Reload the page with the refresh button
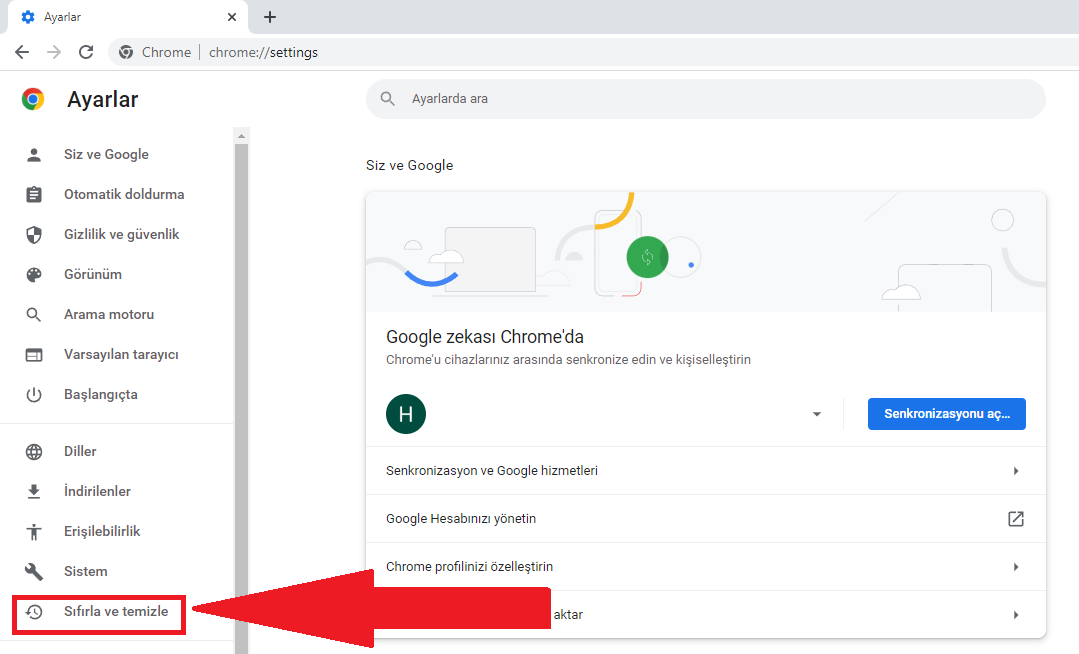The image size is (1079, 654). 86,52
